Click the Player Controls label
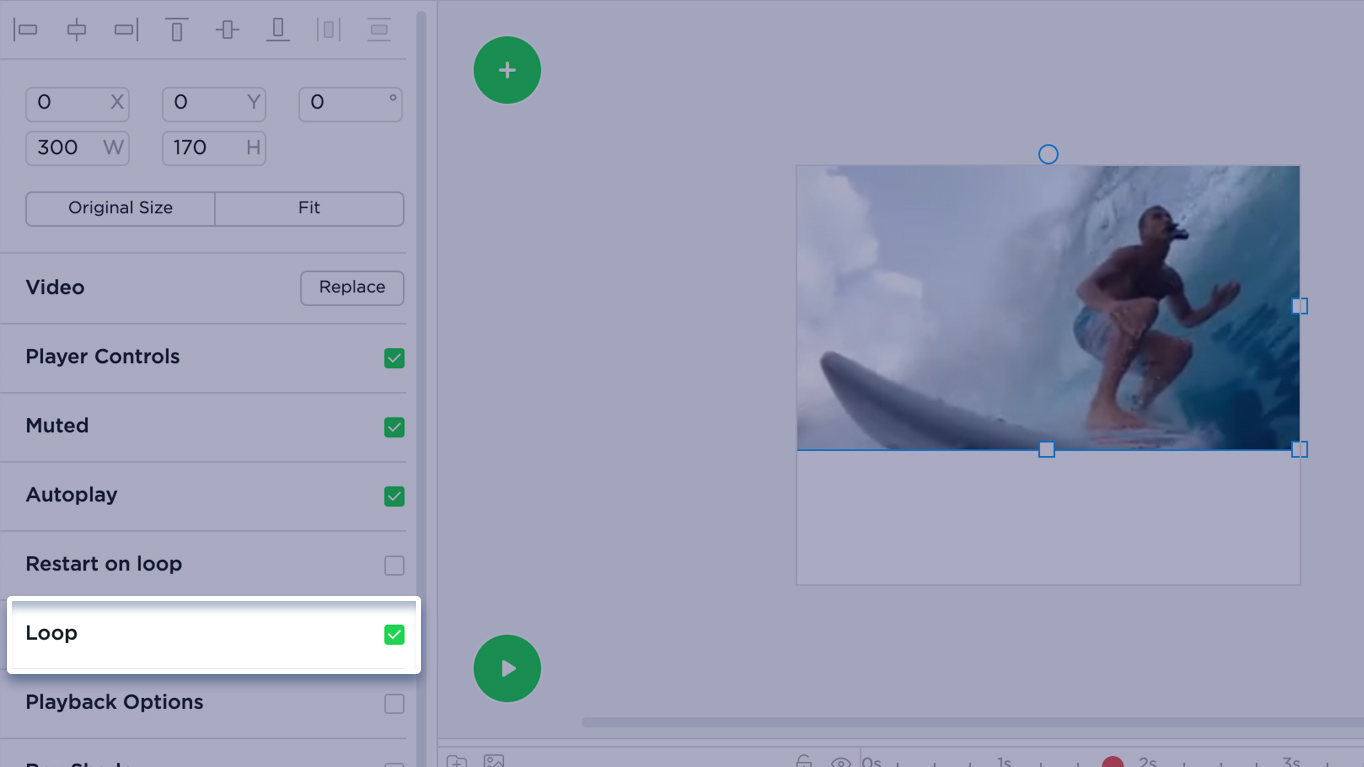 [x=103, y=357]
